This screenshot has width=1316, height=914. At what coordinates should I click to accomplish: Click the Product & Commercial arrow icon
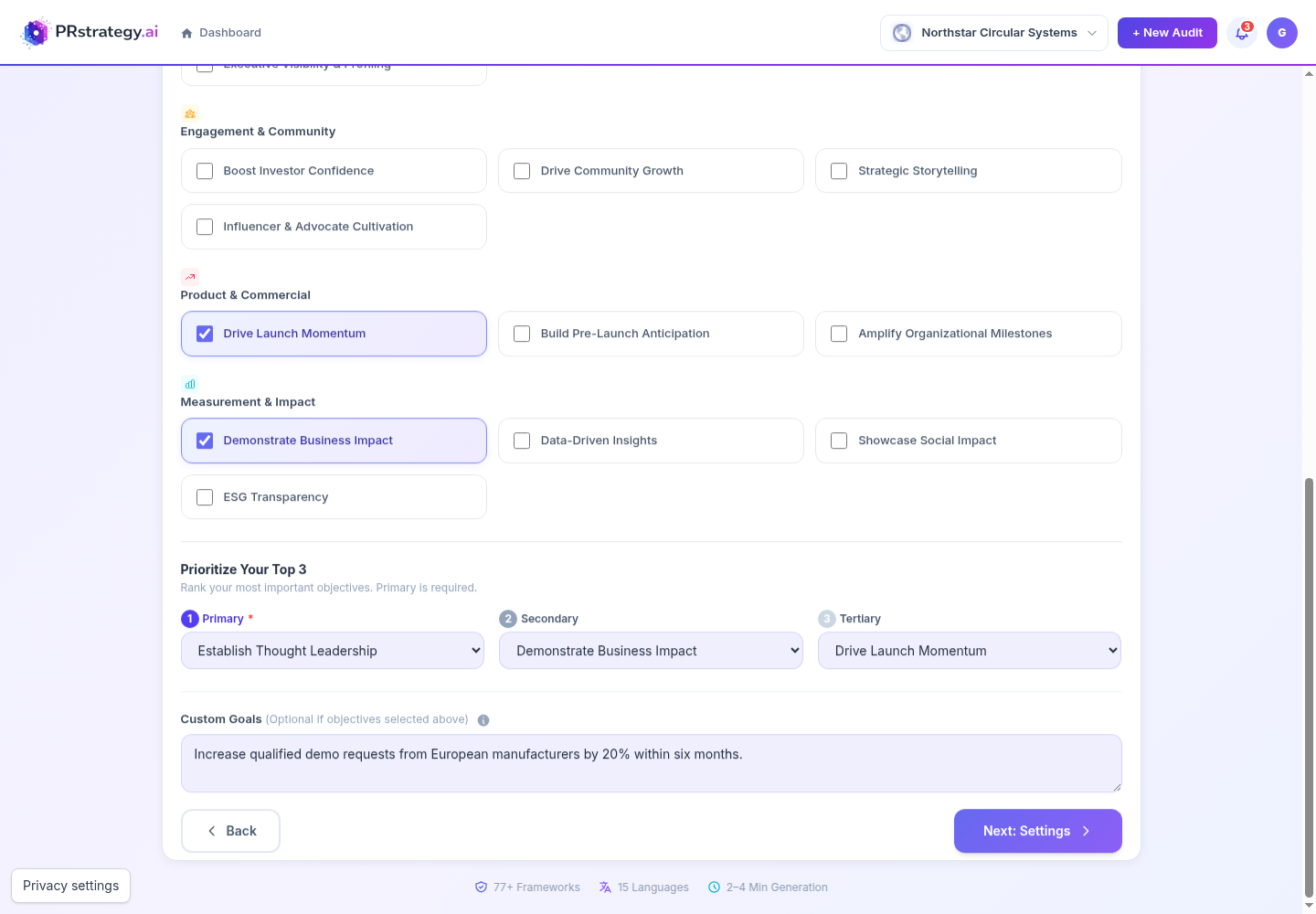coord(190,277)
